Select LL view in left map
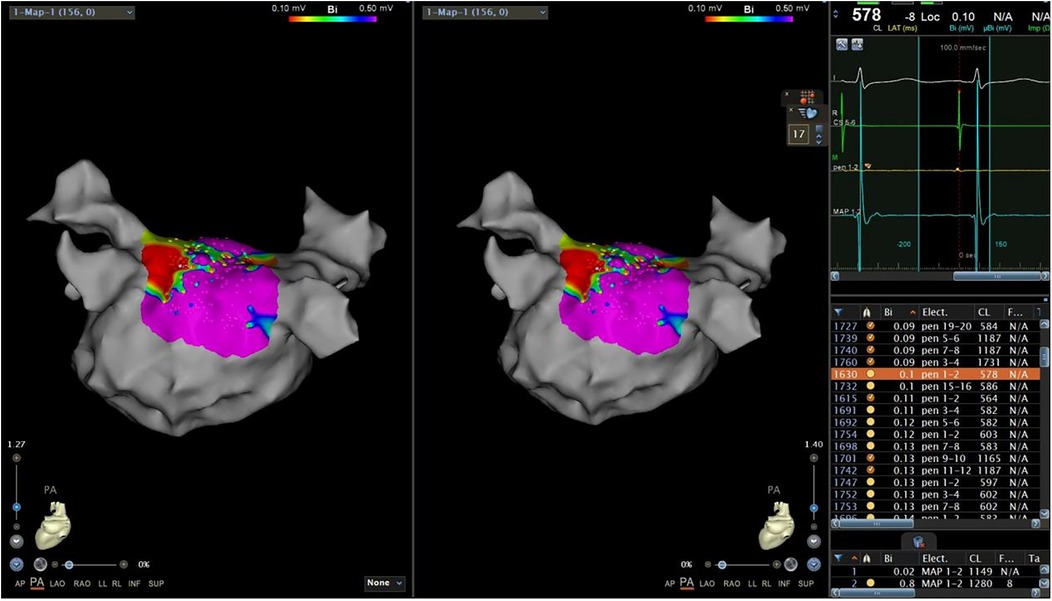The height and width of the screenshot is (601, 1052). click(103, 584)
